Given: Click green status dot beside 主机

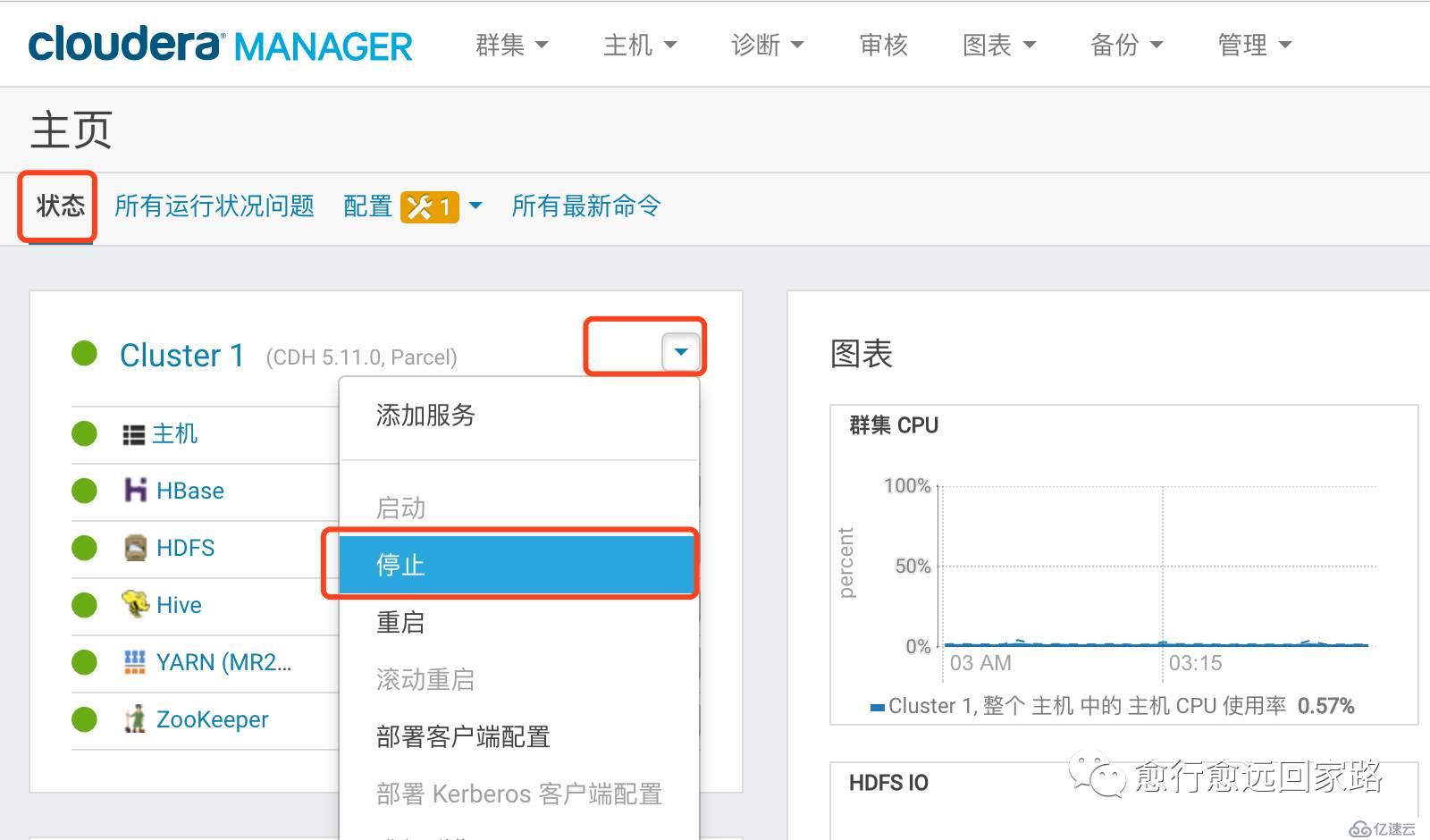Looking at the screenshot, I should click(x=84, y=433).
